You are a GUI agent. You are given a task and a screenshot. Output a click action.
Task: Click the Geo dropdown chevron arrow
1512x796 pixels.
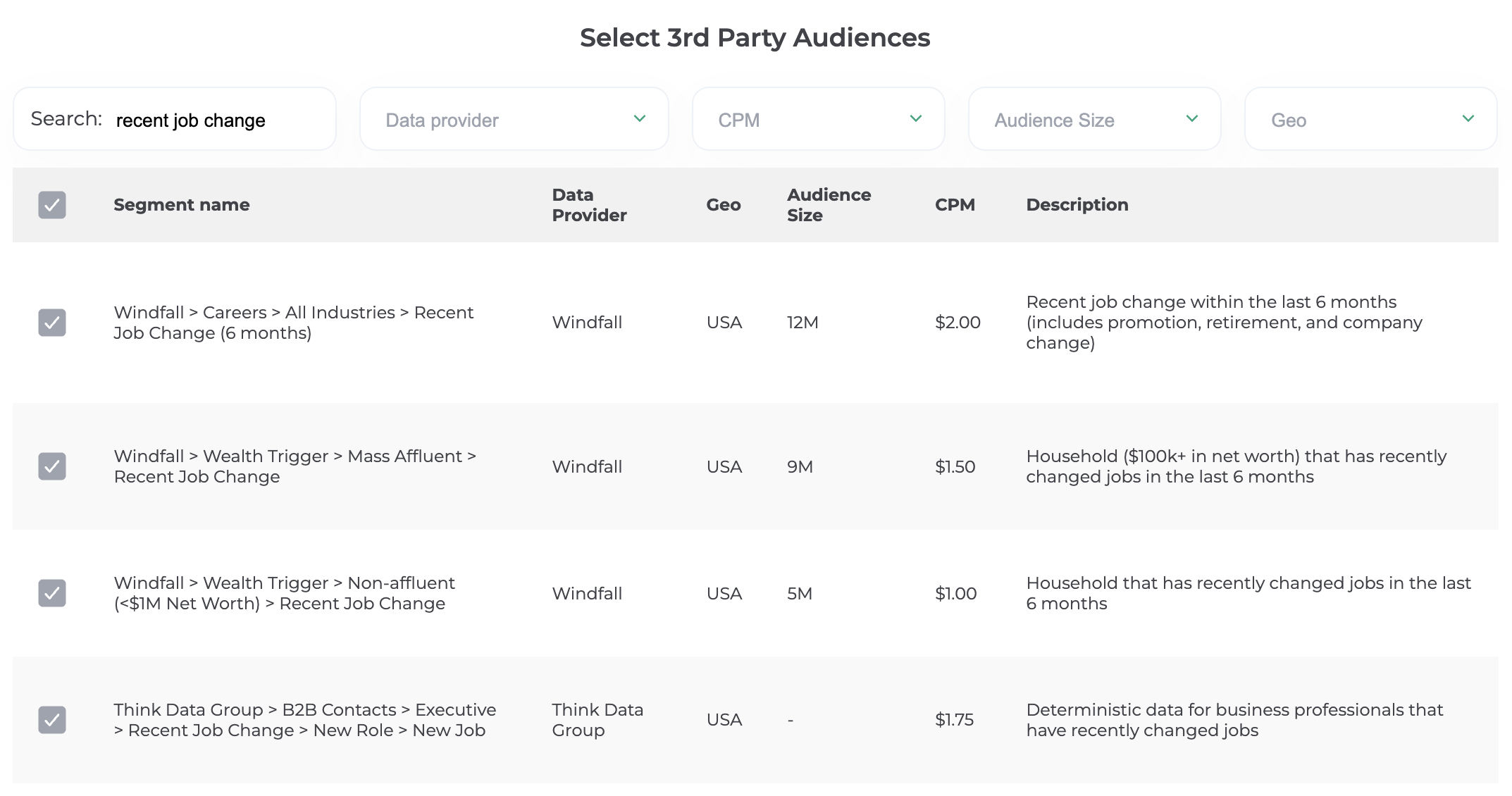click(1468, 118)
